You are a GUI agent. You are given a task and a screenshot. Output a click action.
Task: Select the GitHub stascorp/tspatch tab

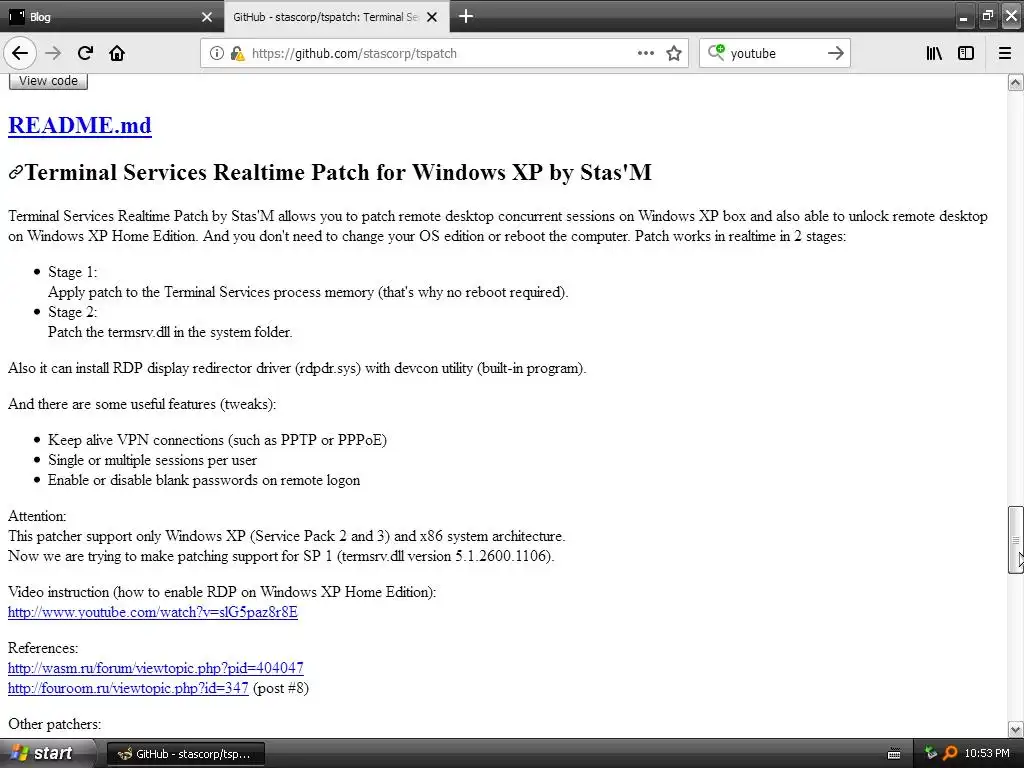pos(336,16)
